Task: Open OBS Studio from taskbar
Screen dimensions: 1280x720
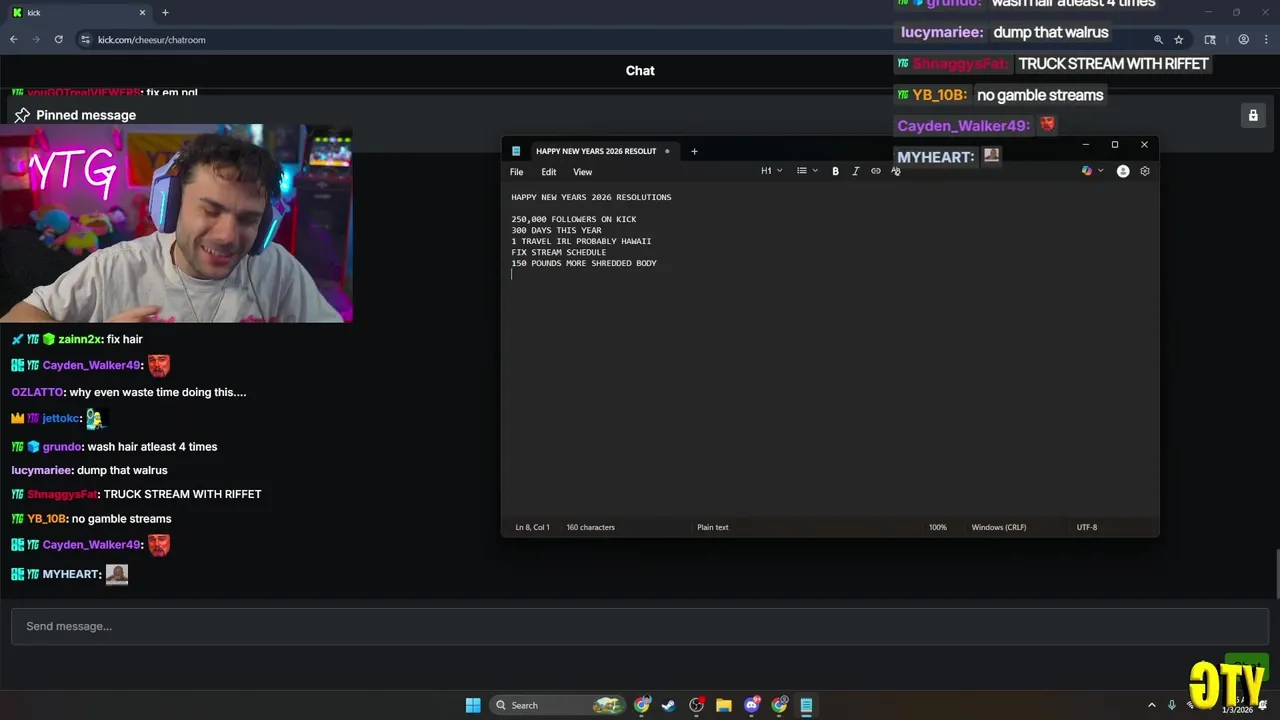Action: [697, 705]
